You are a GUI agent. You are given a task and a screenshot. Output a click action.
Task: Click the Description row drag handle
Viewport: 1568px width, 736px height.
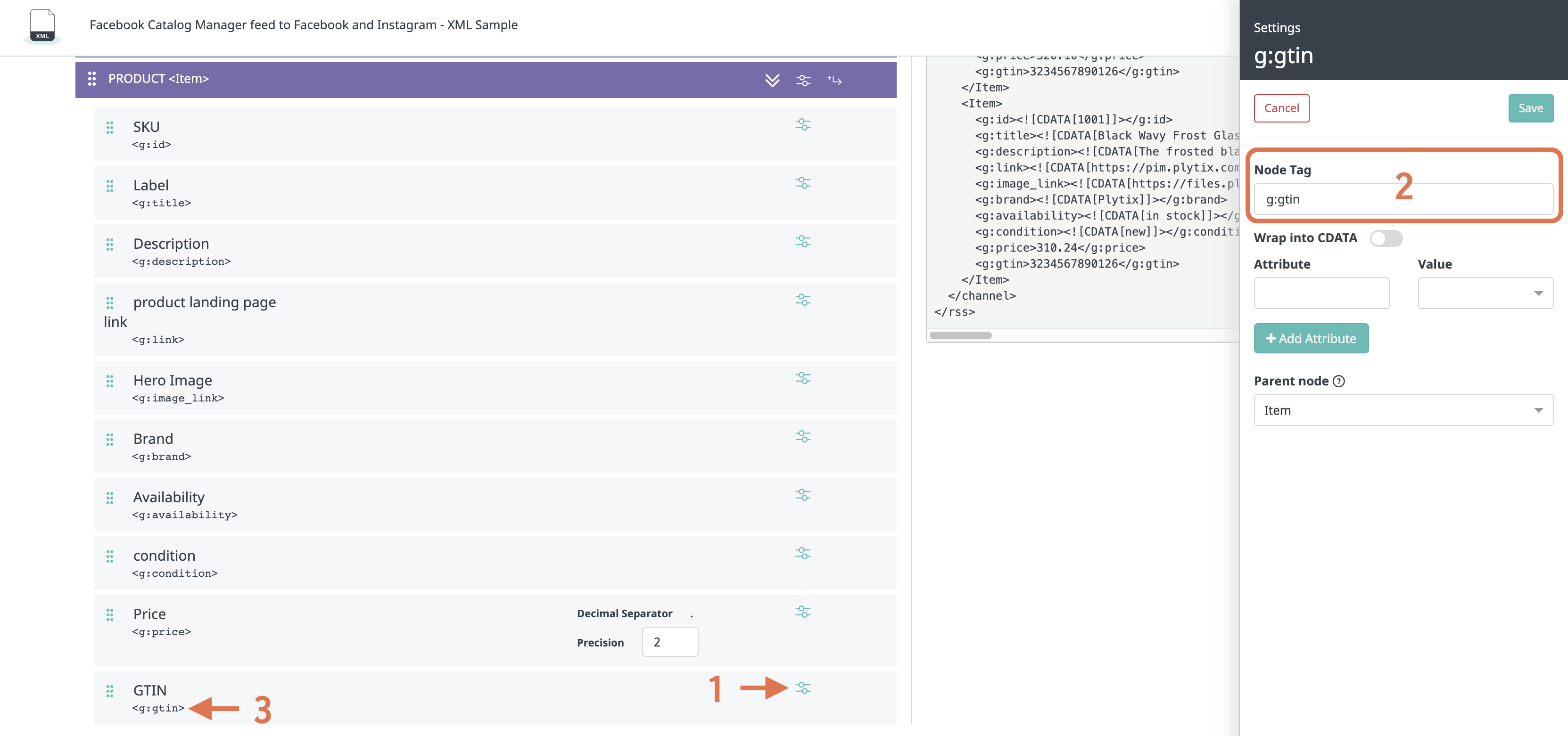click(x=109, y=244)
